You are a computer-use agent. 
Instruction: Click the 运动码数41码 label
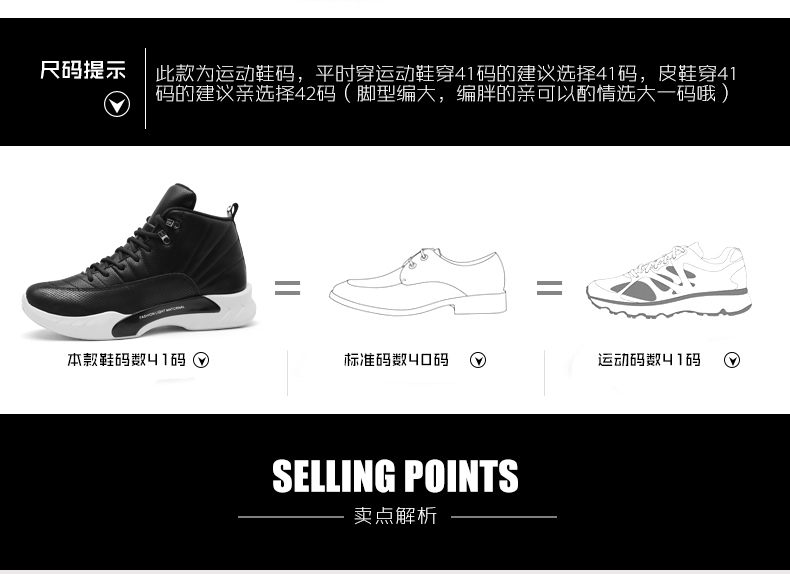point(649,360)
